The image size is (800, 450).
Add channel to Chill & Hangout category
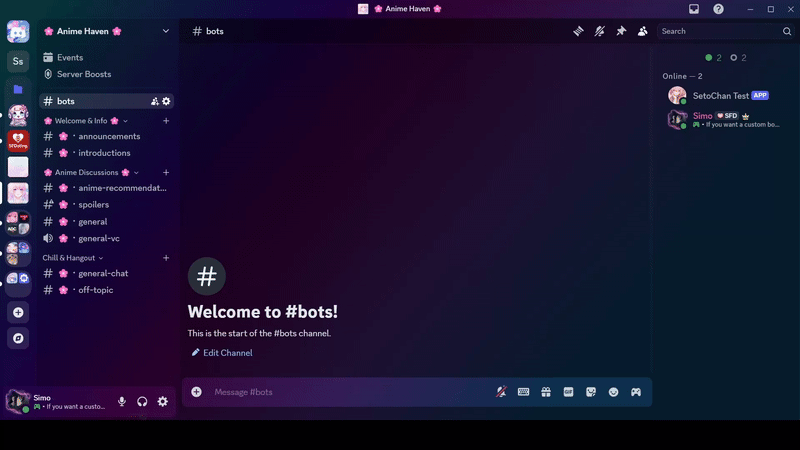[166, 258]
